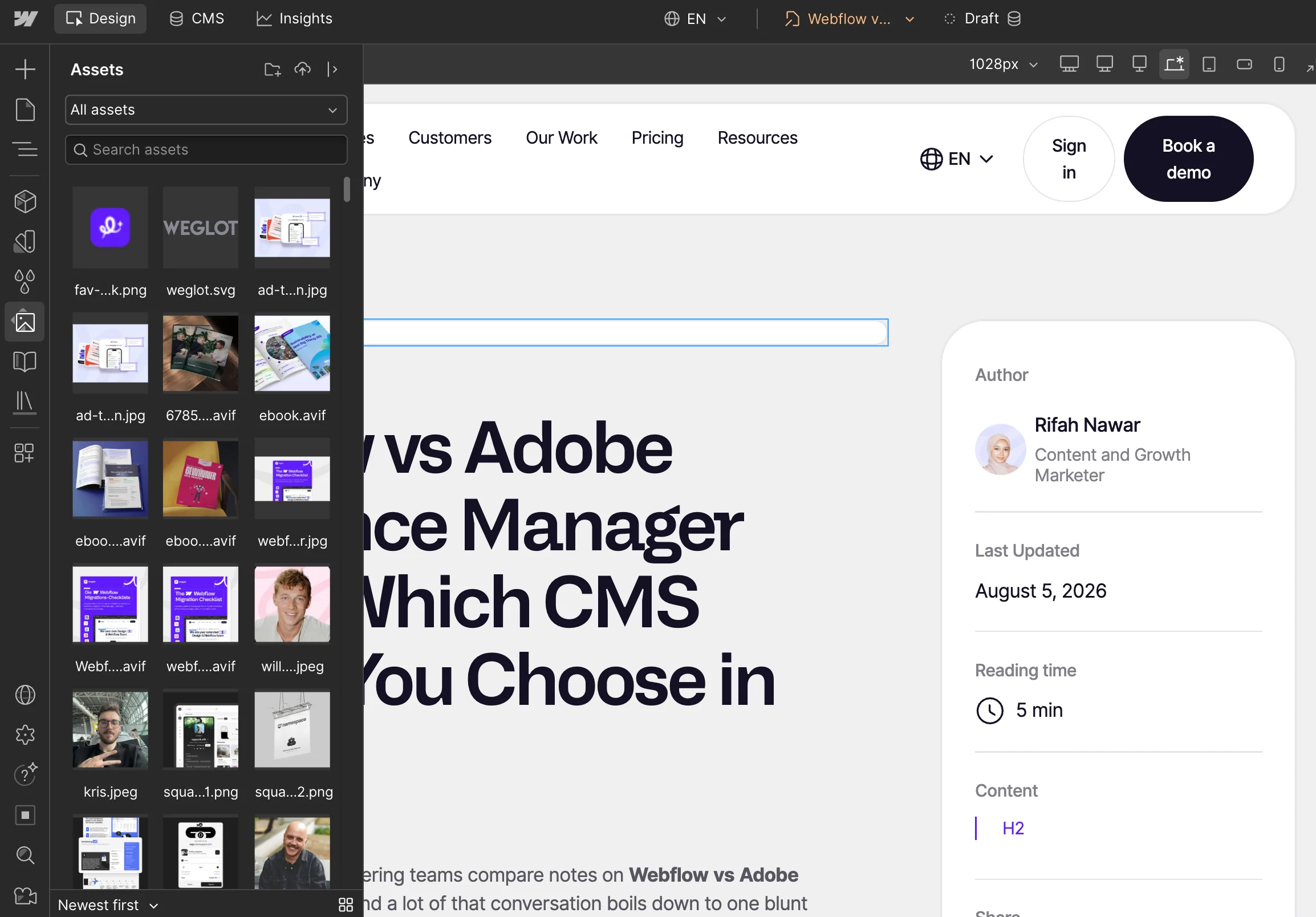Click the square icon above sidebar search
The image size is (1316, 917).
point(25,815)
